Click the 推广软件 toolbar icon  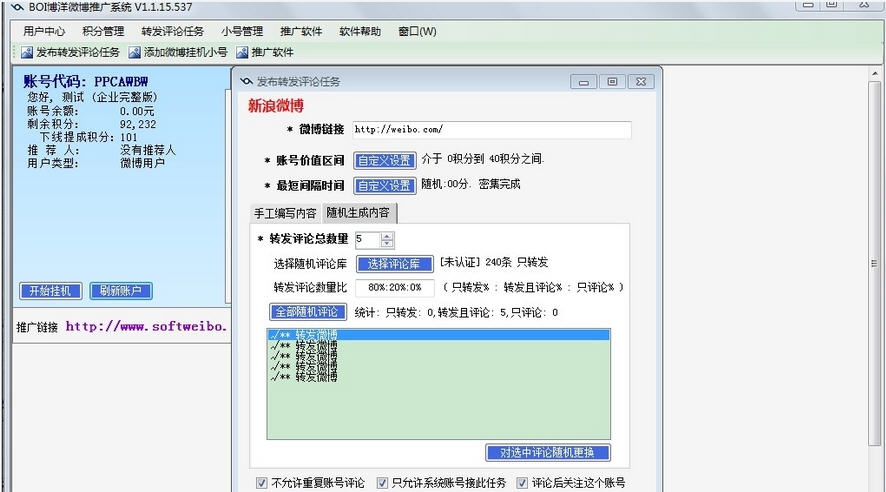tap(242, 53)
